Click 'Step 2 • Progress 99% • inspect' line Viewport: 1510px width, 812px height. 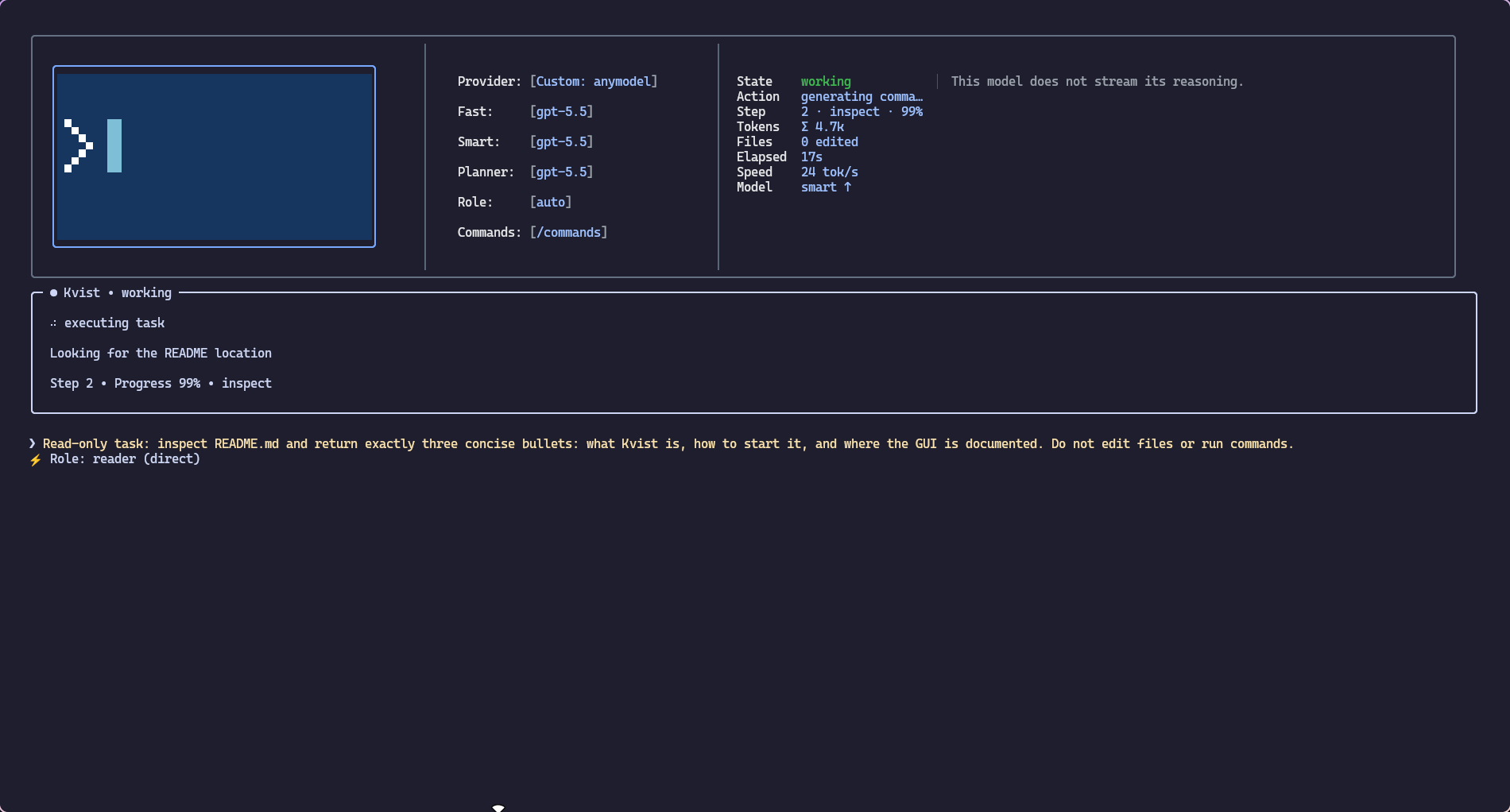coord(161,383)
